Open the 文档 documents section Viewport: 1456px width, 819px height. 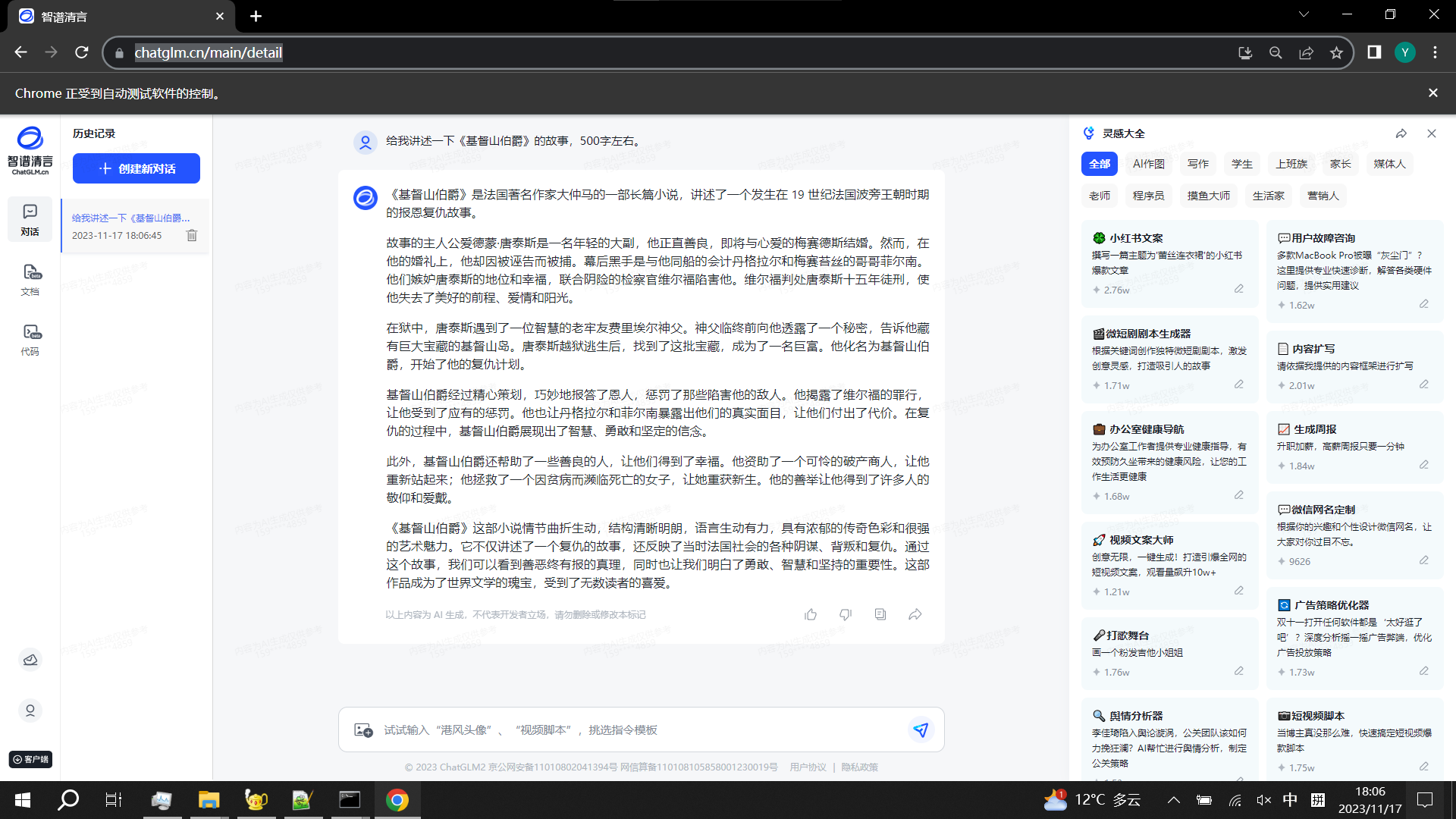pyautogui.click(x=30, y=280)
